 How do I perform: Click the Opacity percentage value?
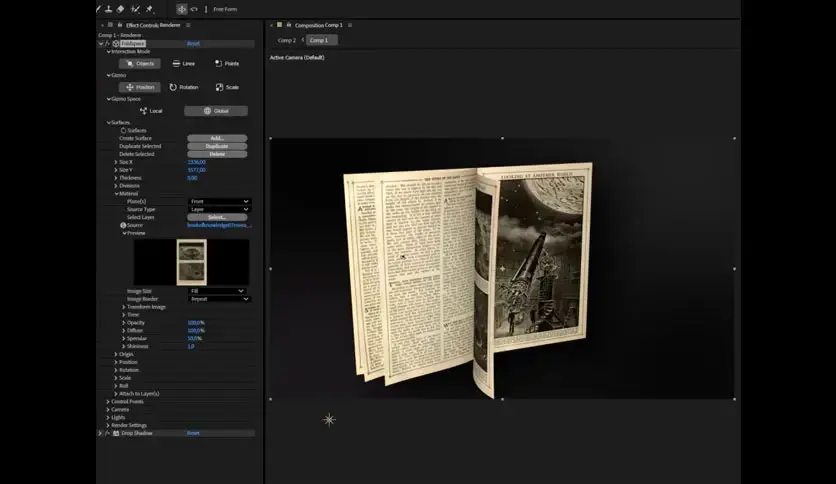pos(196,323)
